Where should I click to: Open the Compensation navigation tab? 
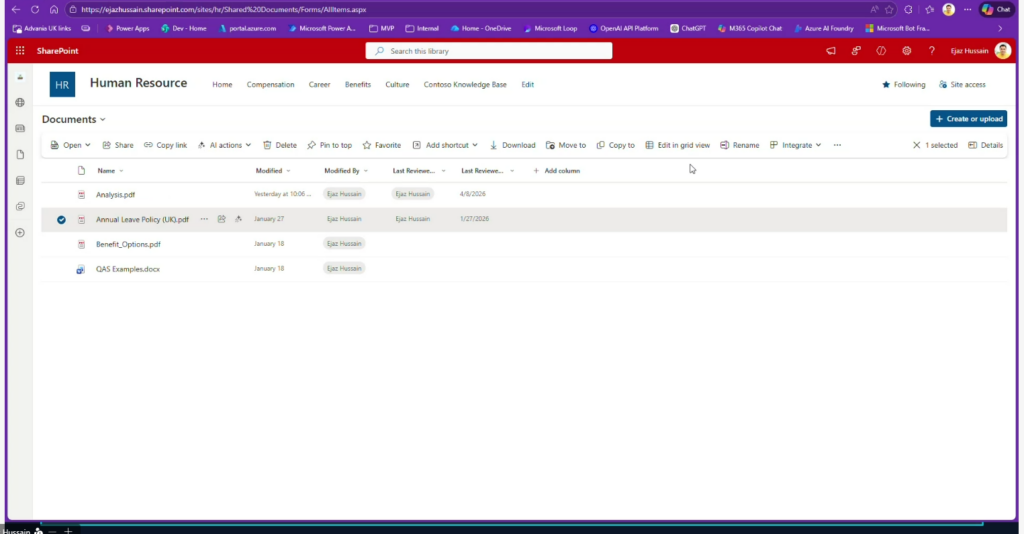point(270,85)
